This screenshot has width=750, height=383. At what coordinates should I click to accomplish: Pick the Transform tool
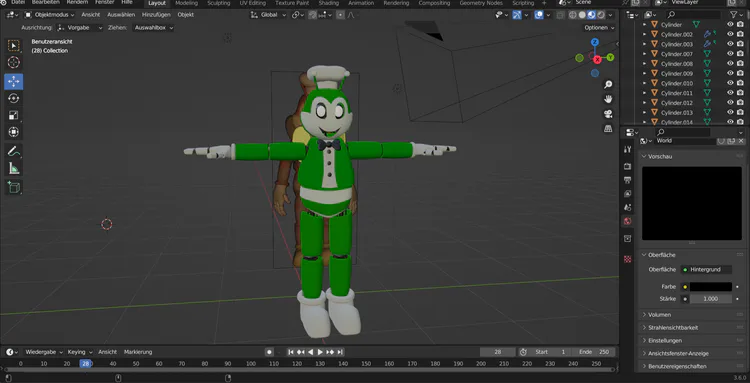(13, 132)
